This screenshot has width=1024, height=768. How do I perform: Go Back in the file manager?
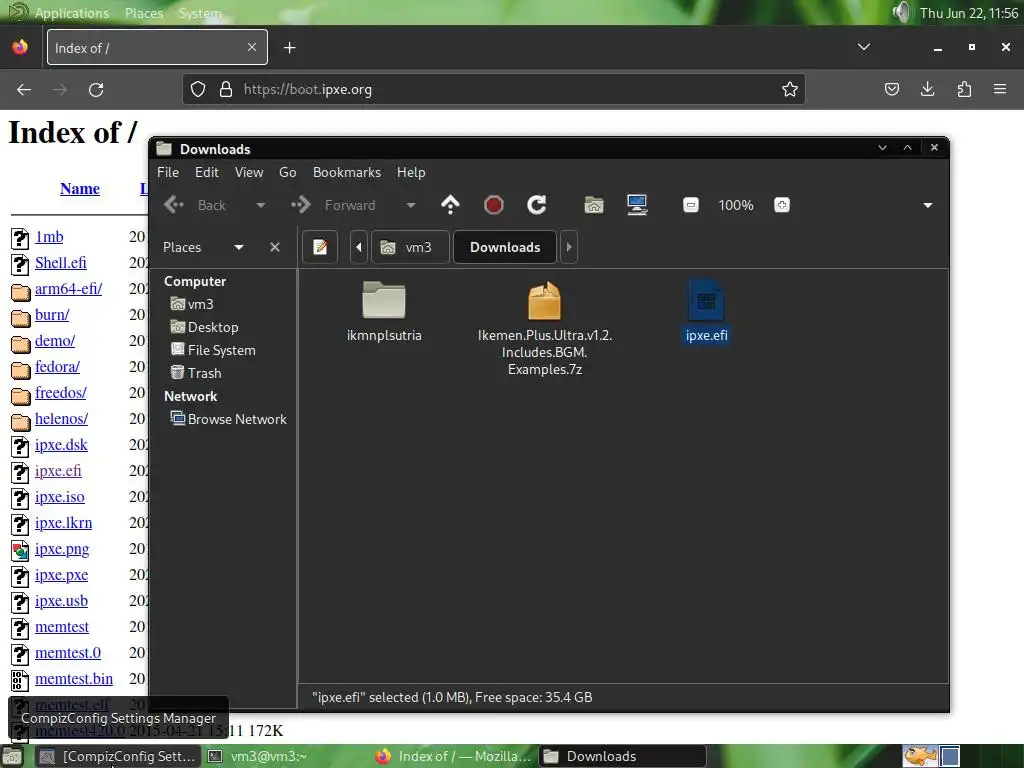[x=194, y=205]
